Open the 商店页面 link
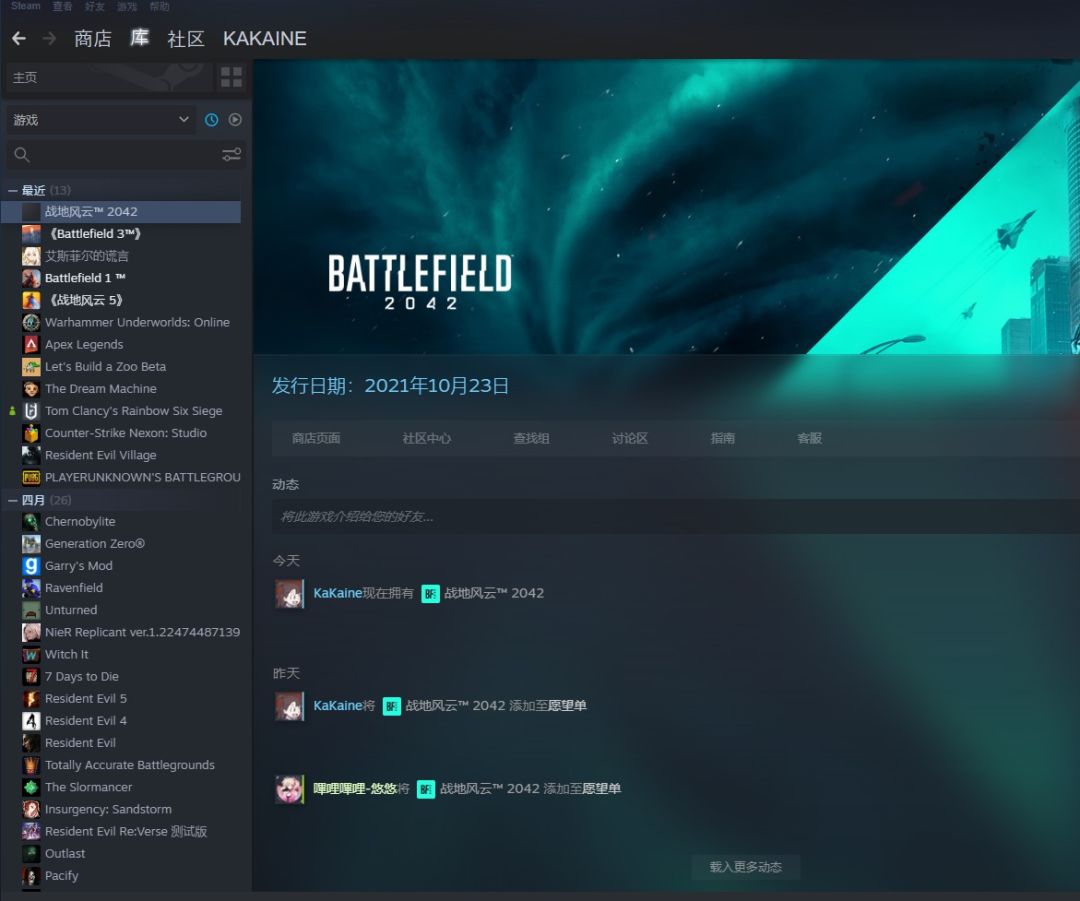Screen dimensions: 1080x901 click(315, 438)
